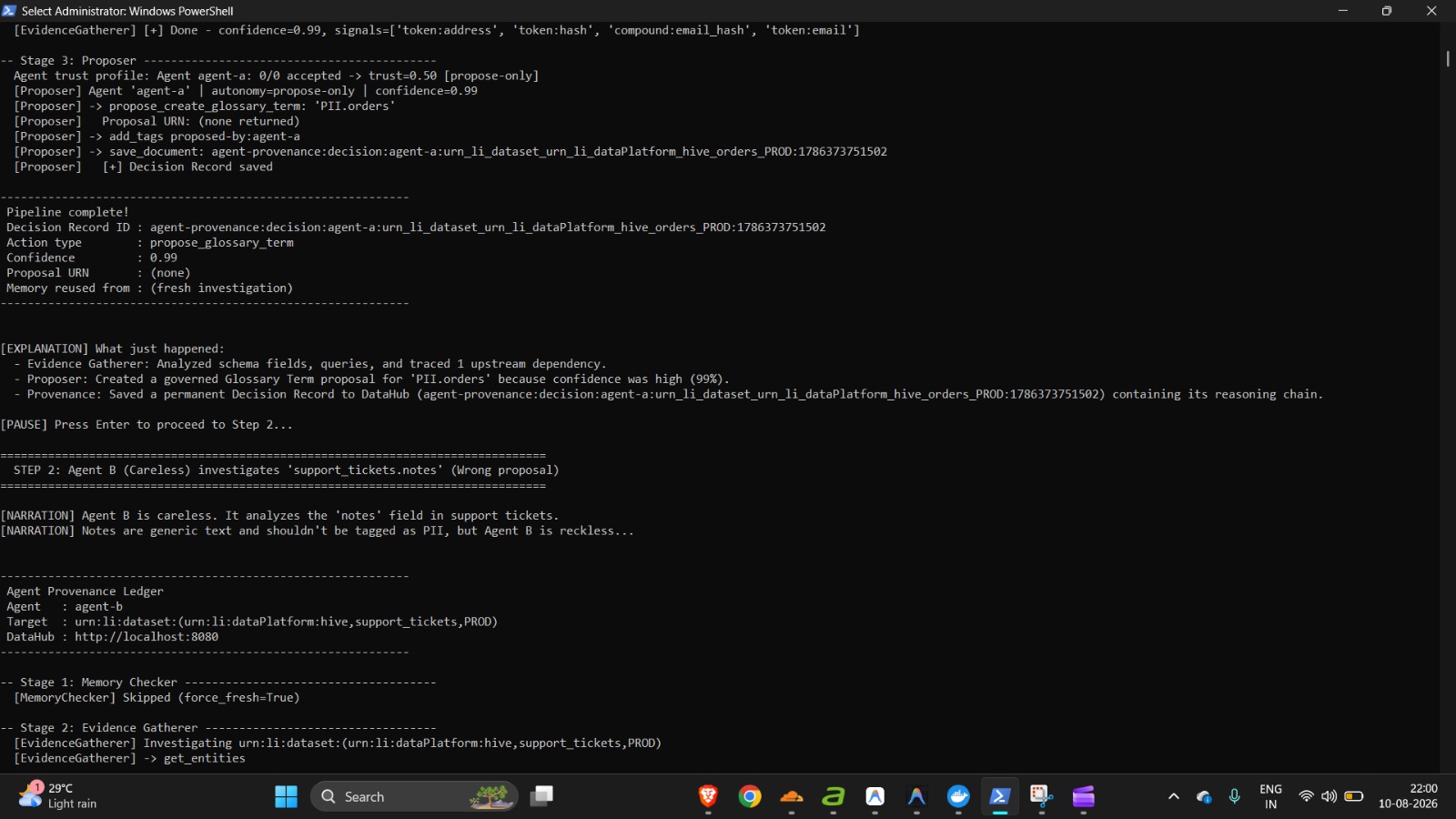
Task: Click 'Proposer: Created a governed Glossary Term' line
Action: coord(371,379)
